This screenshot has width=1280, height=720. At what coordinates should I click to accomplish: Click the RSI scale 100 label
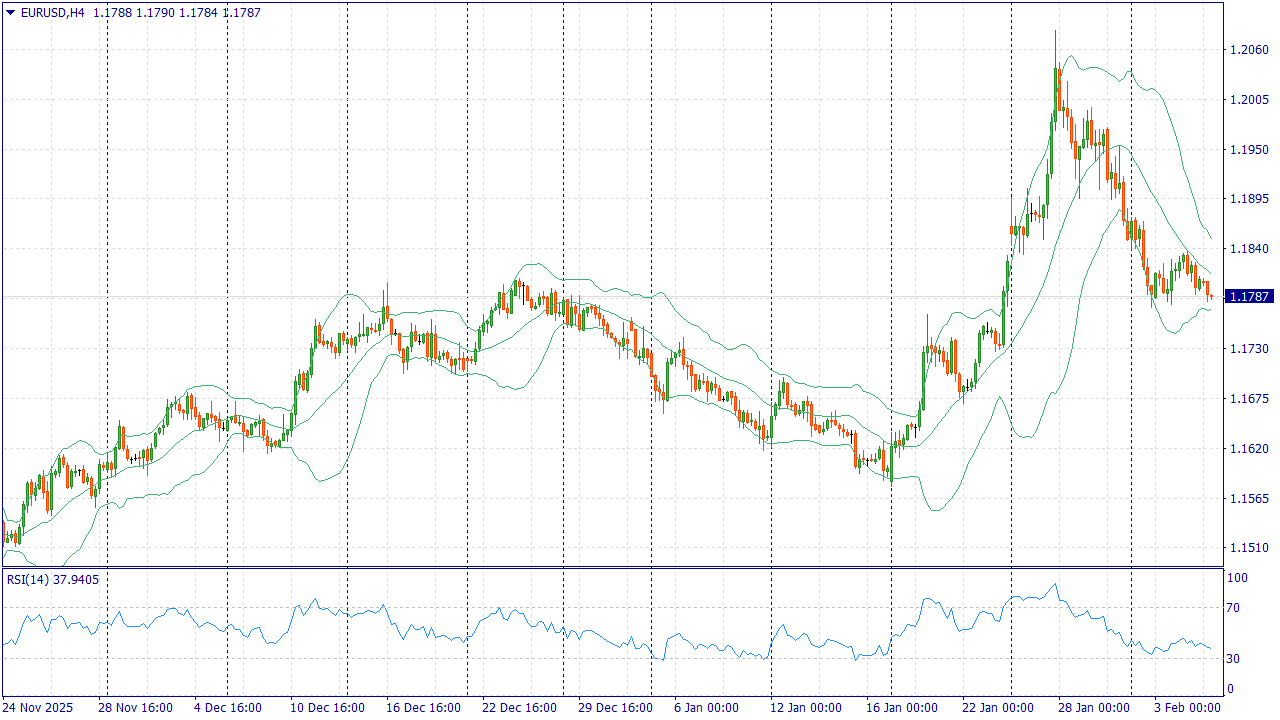1237,578
